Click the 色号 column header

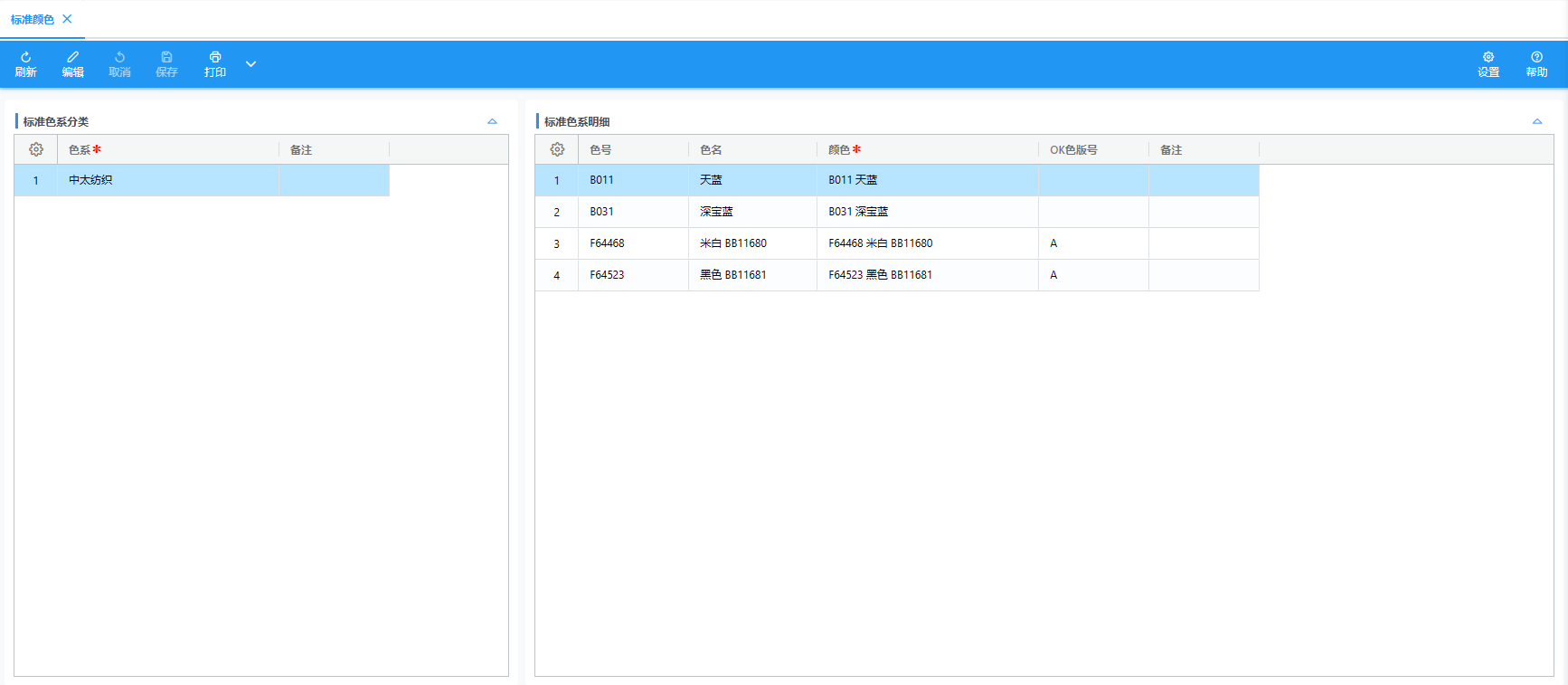[600, 150]
